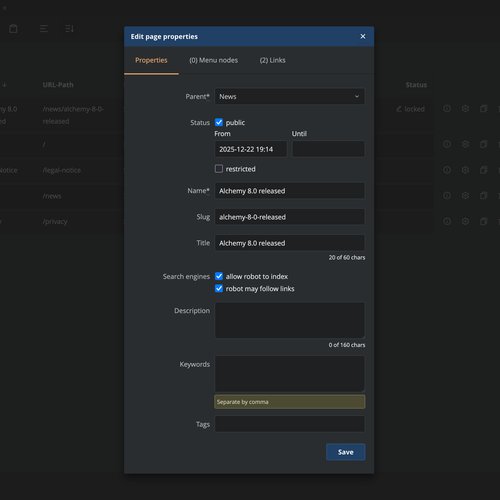Open the Parent dropdown showing News
500x500 pixels.
pos(290,96)
